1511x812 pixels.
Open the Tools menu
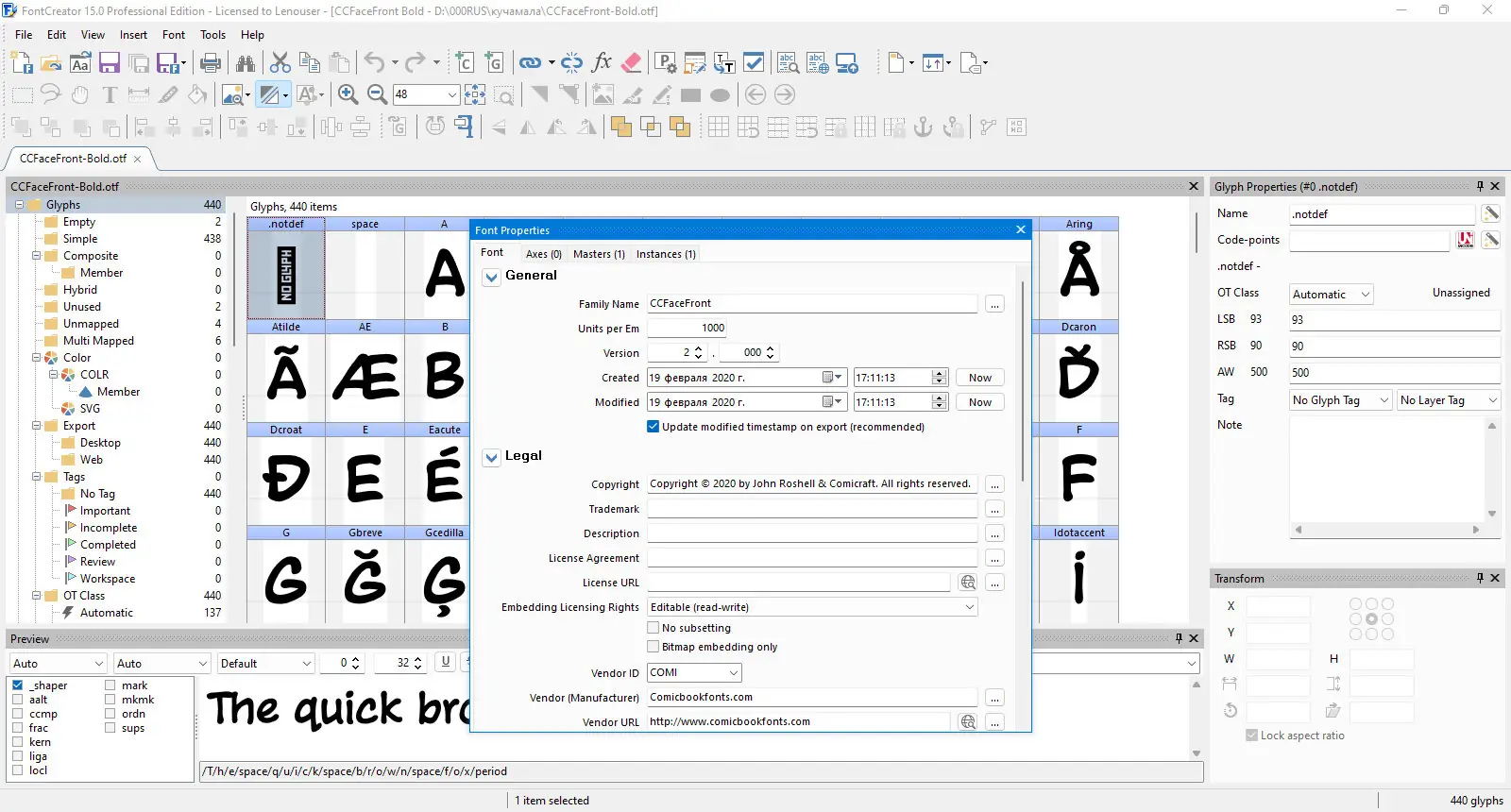tap(212, 35)
